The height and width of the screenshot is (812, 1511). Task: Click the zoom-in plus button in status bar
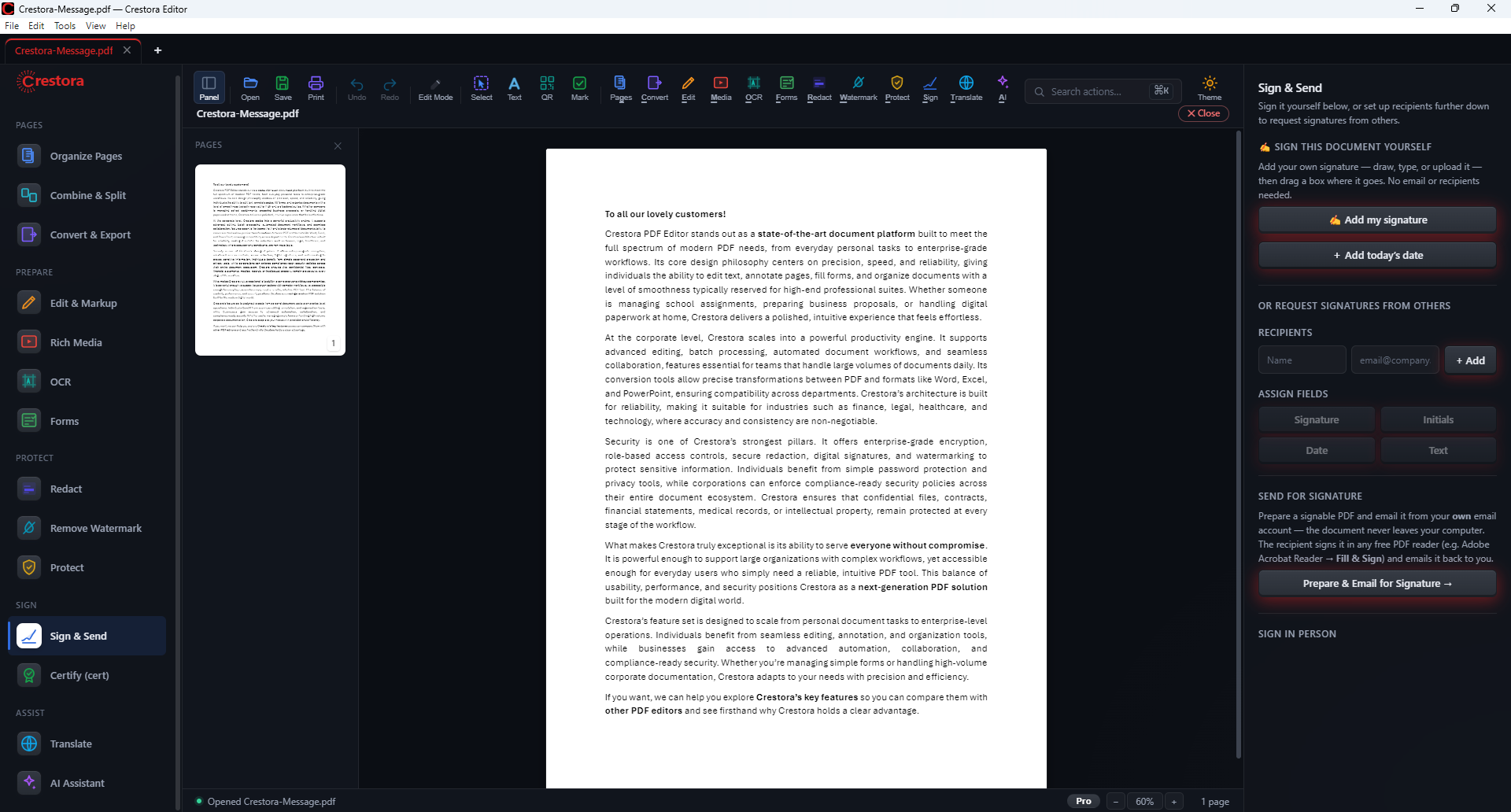[1173, 801]
